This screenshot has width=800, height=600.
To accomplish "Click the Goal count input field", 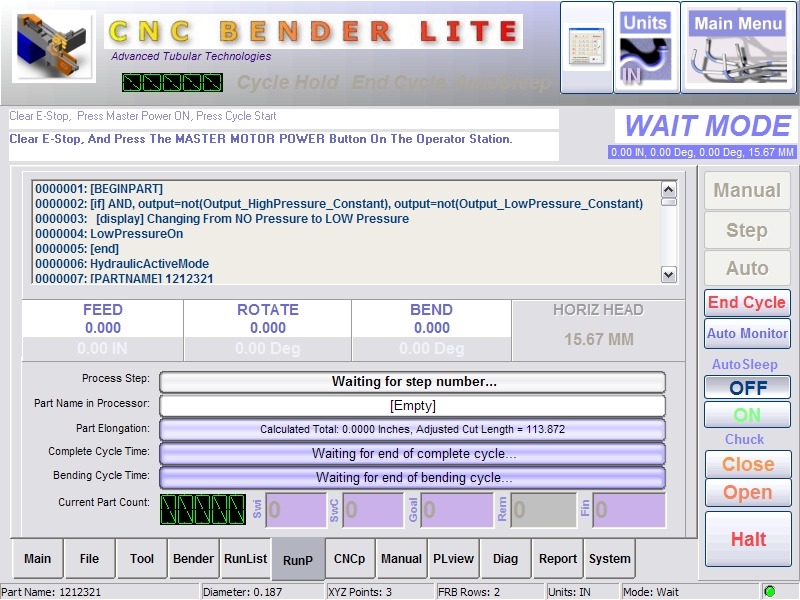I will coord(456,509).
